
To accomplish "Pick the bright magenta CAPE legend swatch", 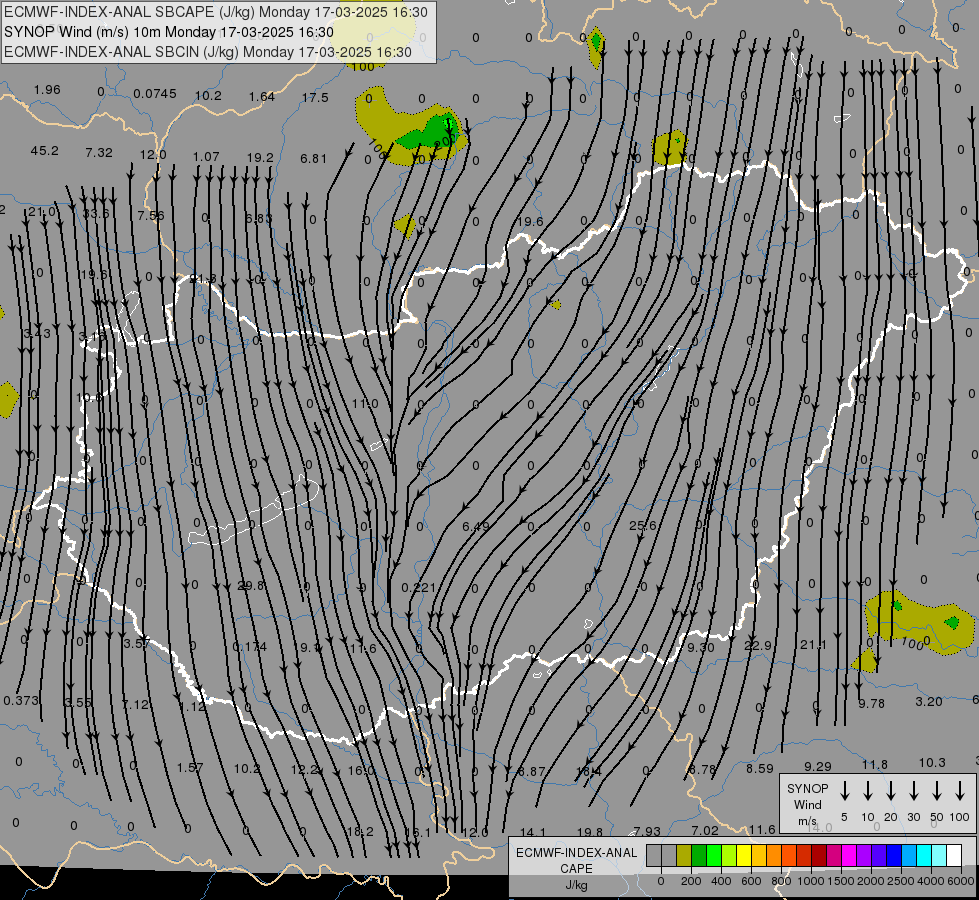I will click(849, 856).
